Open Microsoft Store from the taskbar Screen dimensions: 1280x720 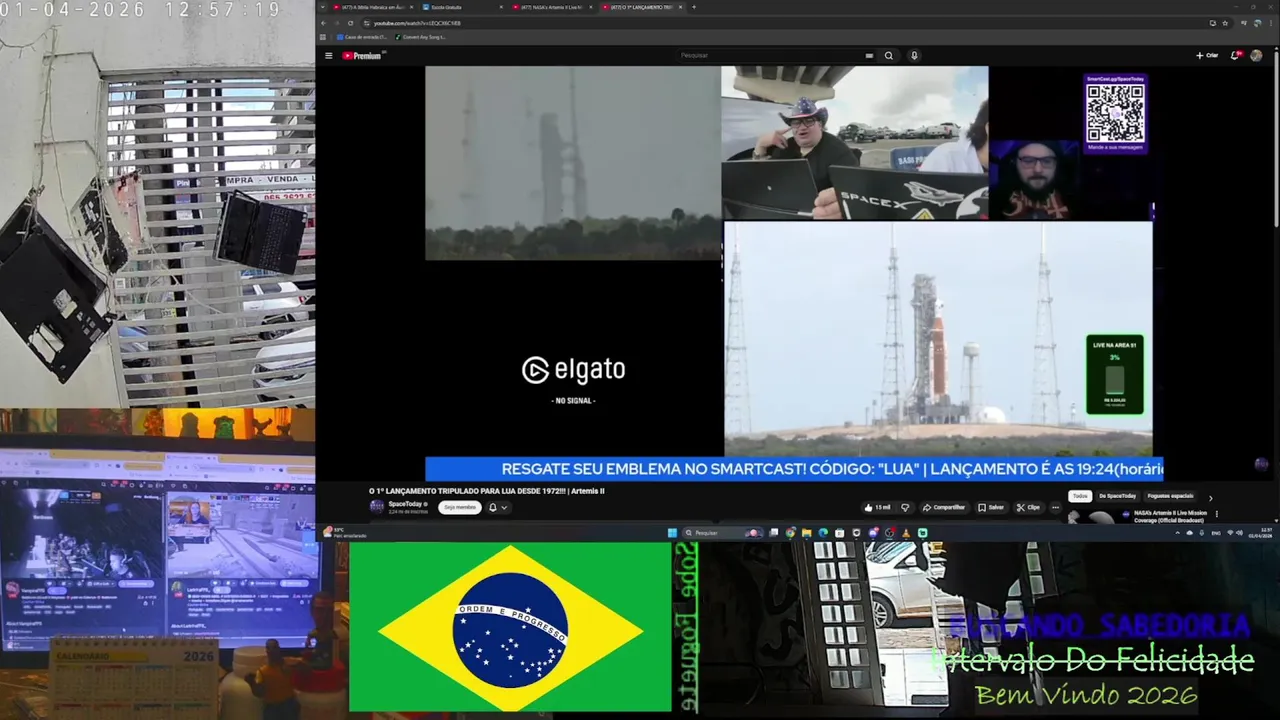click(840, 533)
